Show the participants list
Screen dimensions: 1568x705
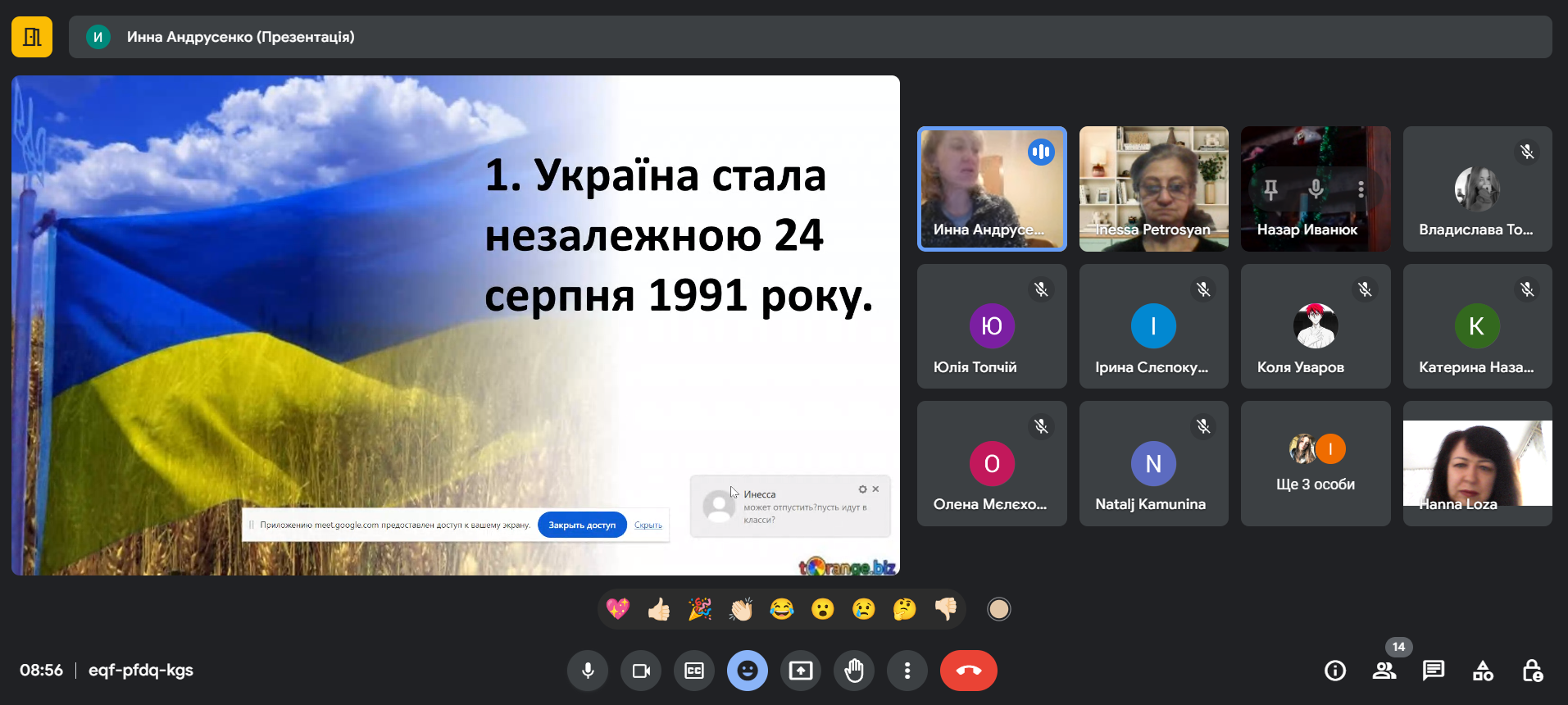pos(1384,671)
